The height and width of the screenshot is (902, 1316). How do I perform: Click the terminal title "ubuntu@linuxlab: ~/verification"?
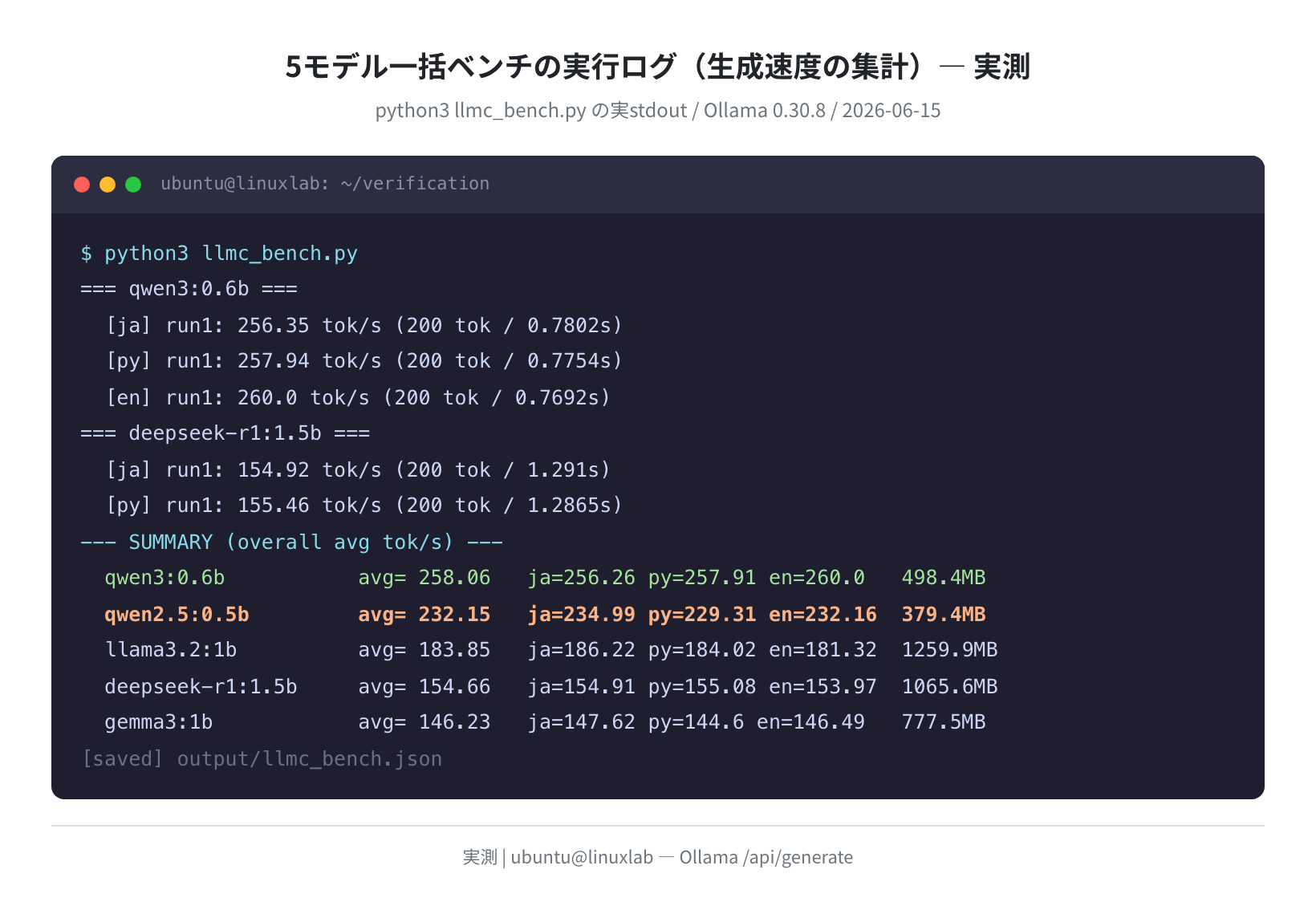tap(325, 184)
